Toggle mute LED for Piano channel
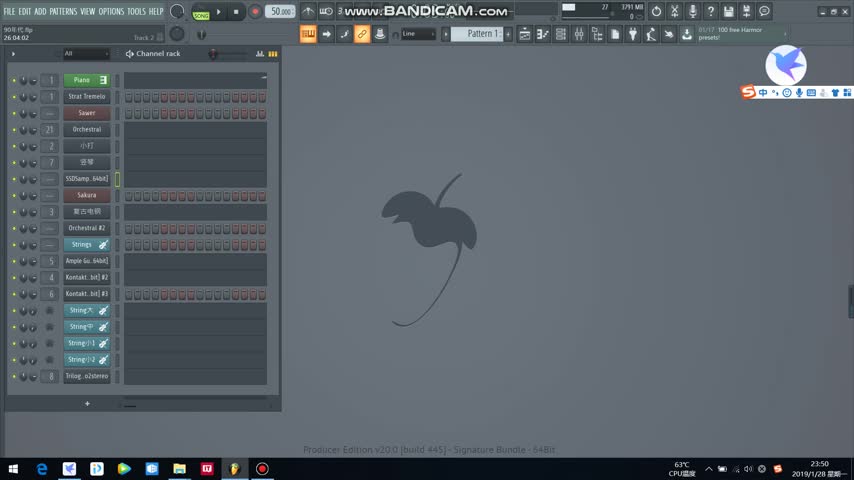 pyautogui.click(x=14, y=81)
